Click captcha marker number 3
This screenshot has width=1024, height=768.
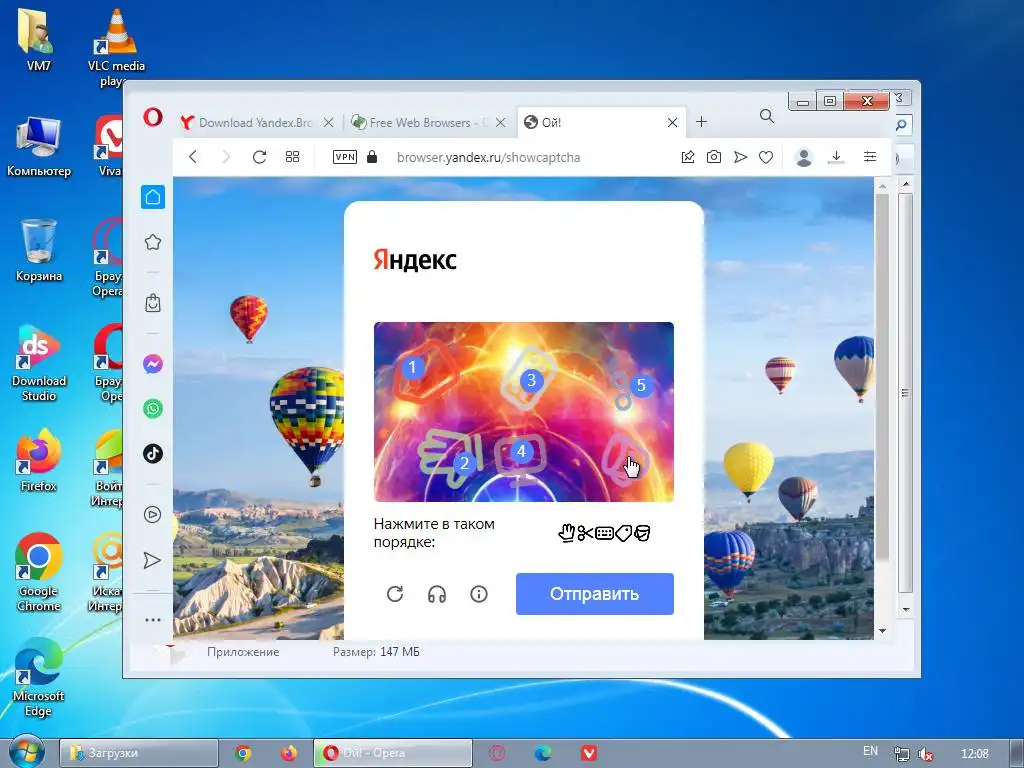[x=531, y=379]
